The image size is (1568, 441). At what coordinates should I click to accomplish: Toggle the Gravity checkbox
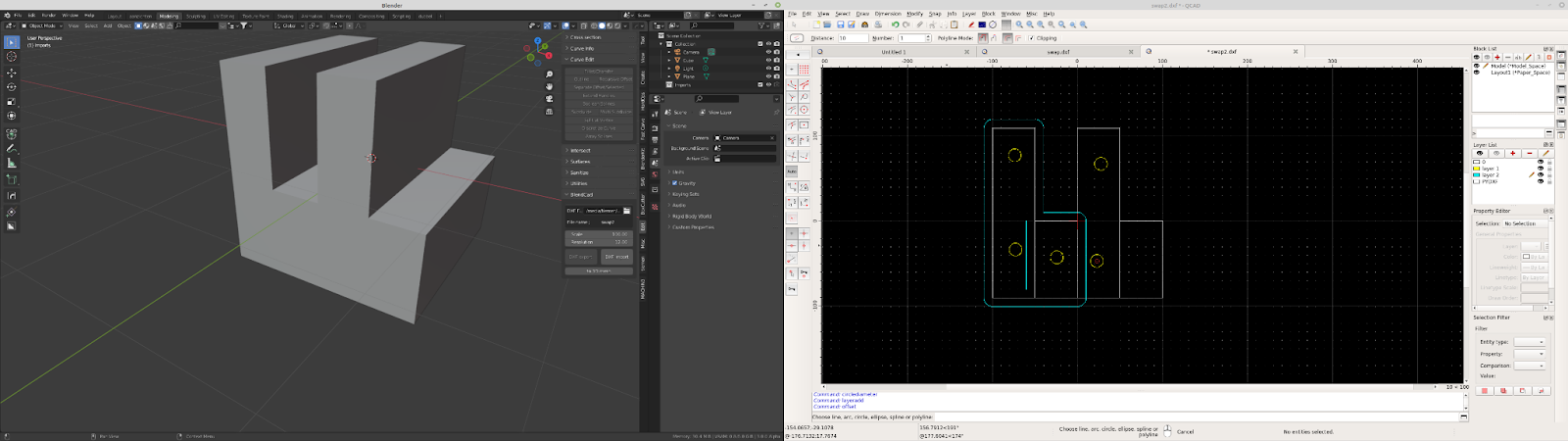675,183
